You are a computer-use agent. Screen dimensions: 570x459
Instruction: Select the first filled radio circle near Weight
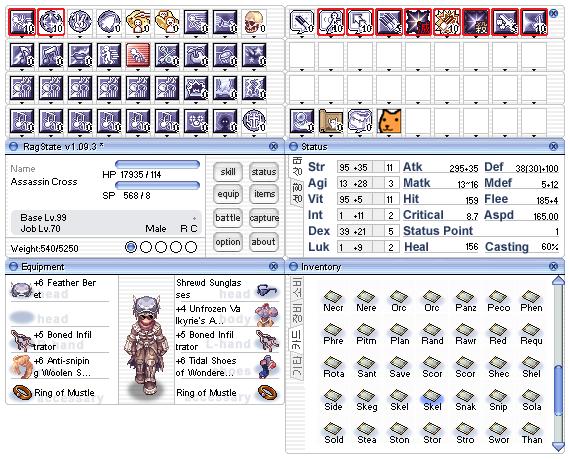pos(131,247)
